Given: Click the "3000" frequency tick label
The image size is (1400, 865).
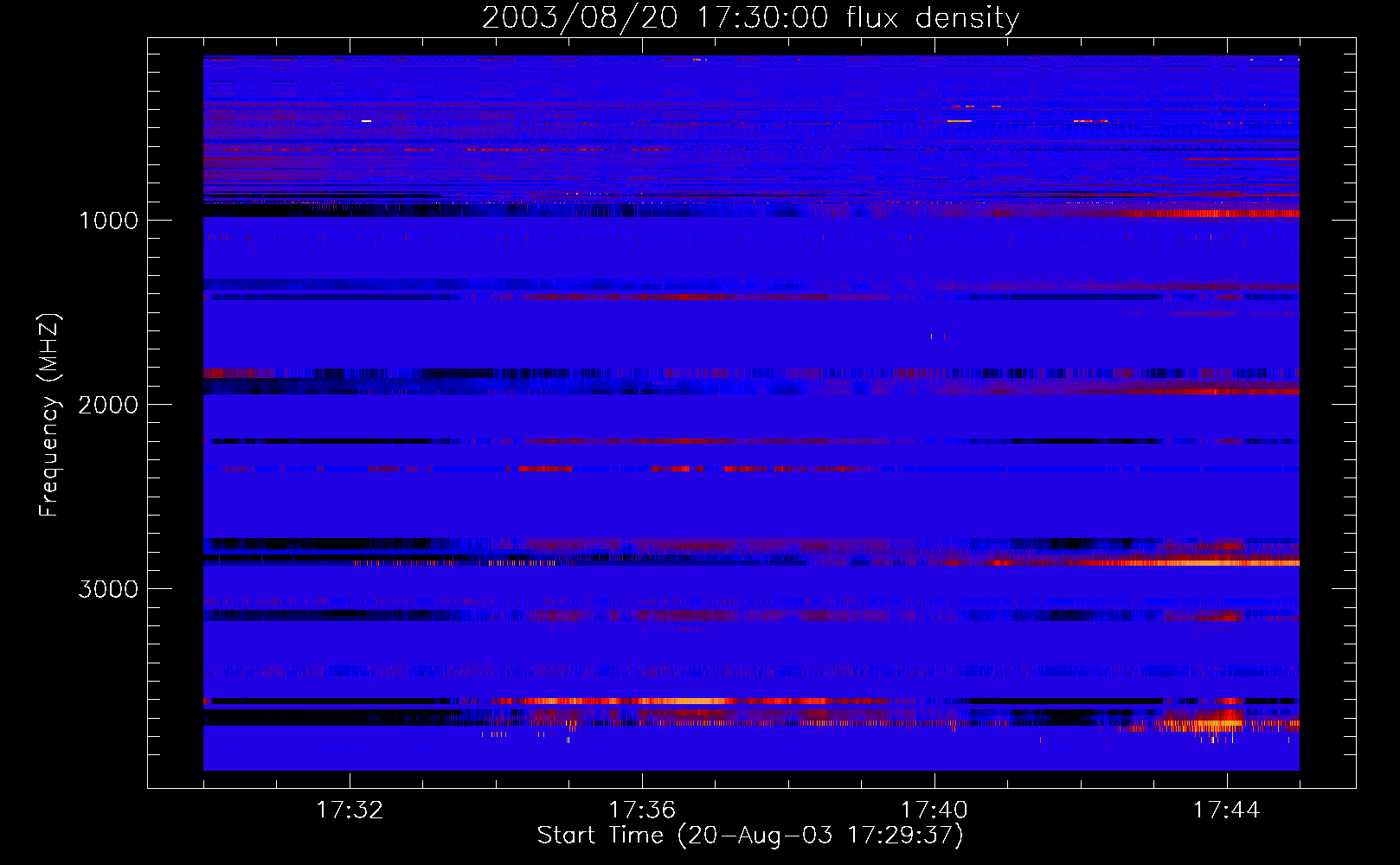Looking at the screenshot, I should click(x=108, y=589).
